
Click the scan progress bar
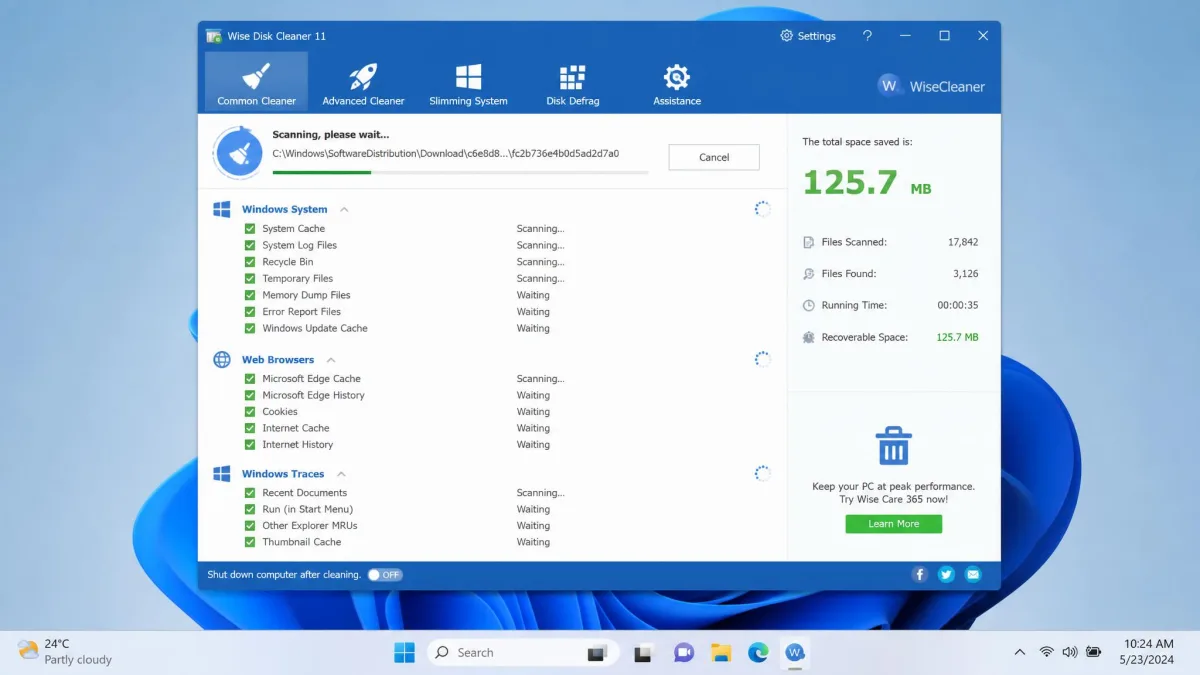click(460, 172)
